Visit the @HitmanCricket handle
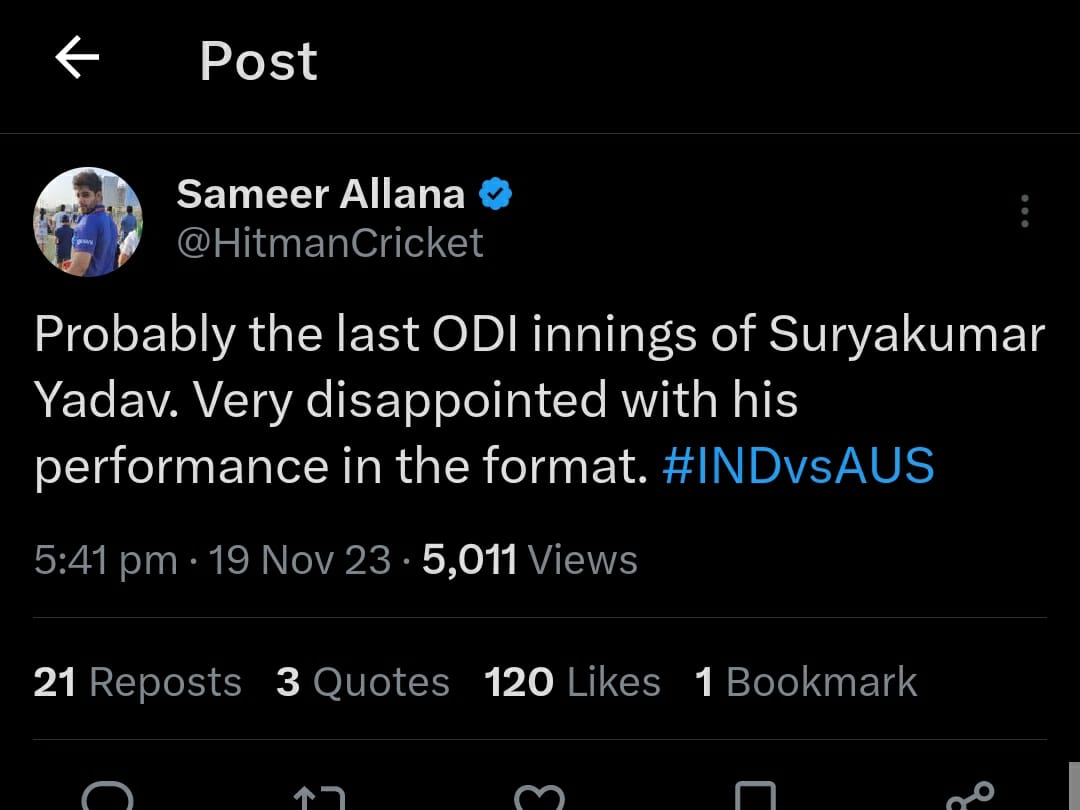1080x810 pixels. coord(330,243)
